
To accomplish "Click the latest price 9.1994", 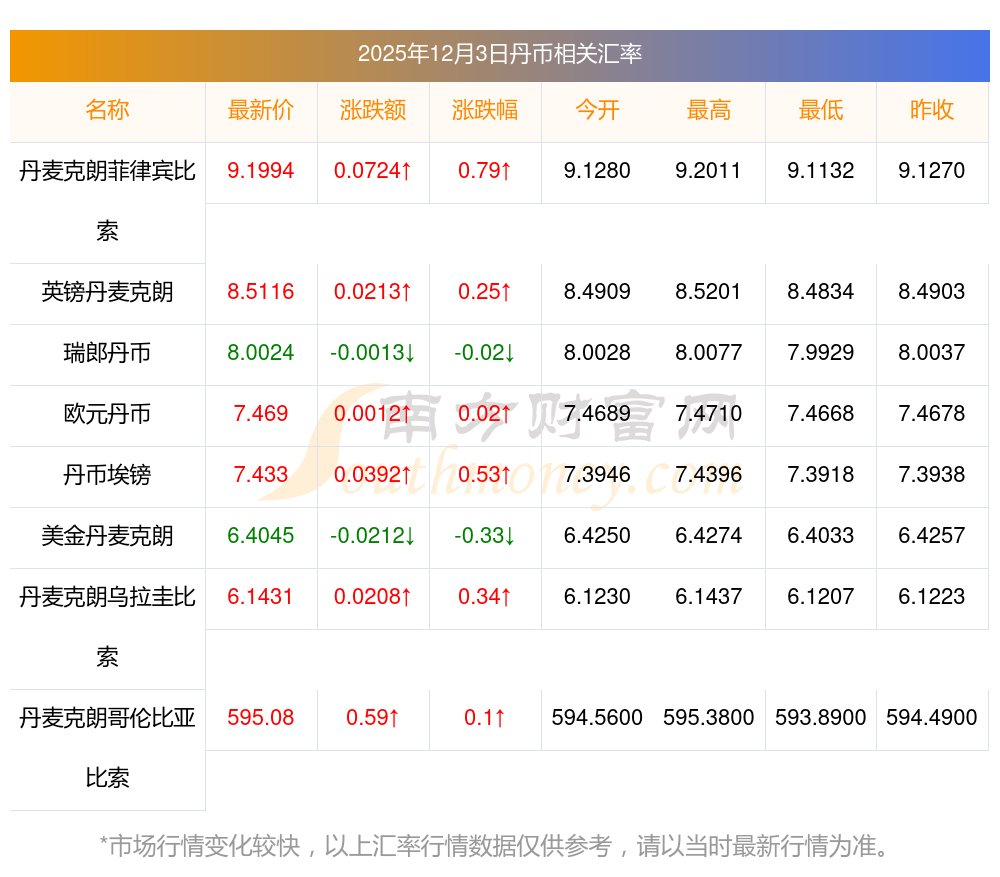I will (261, 171).
